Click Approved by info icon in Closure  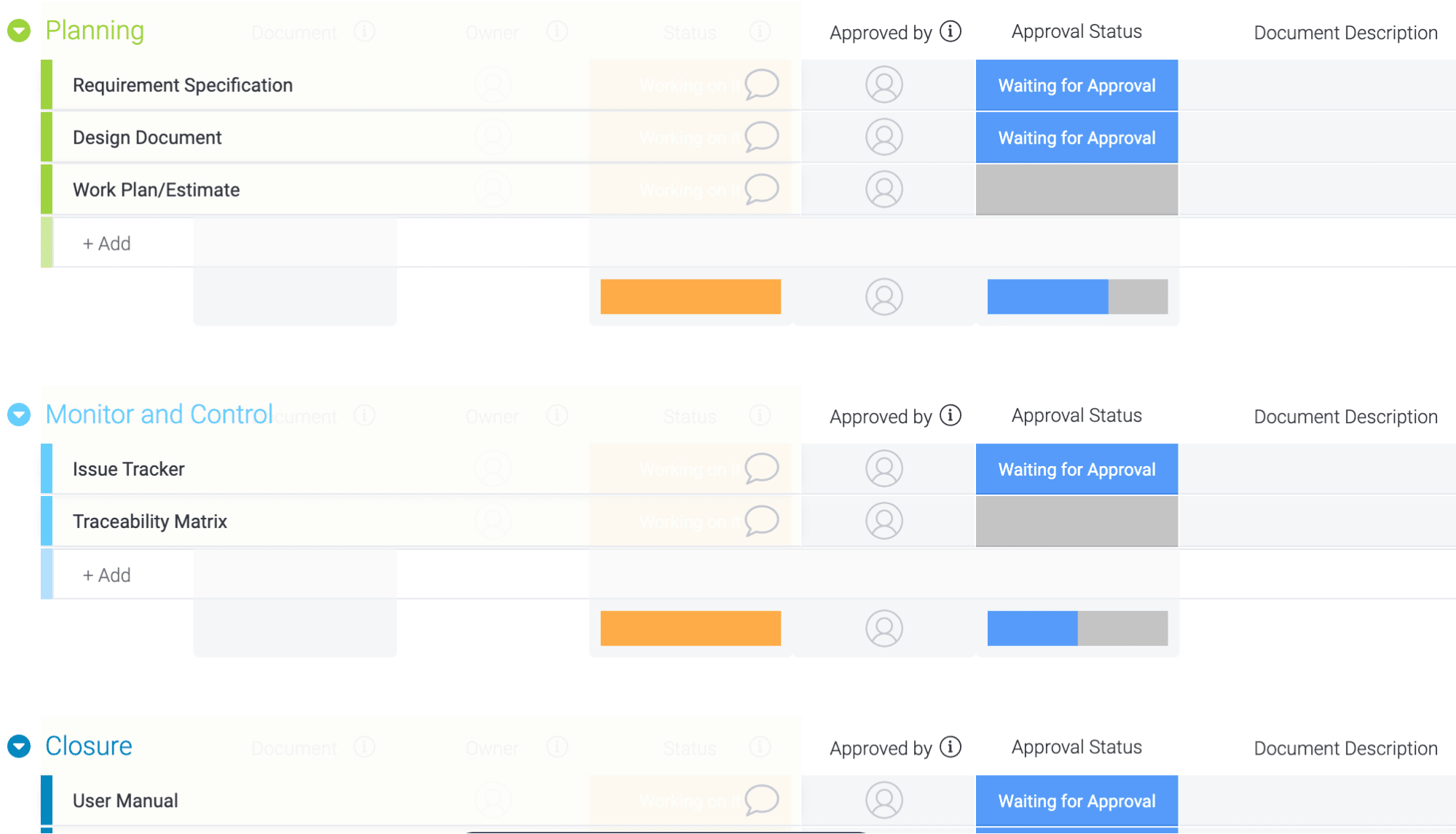(x=951, y=747)
